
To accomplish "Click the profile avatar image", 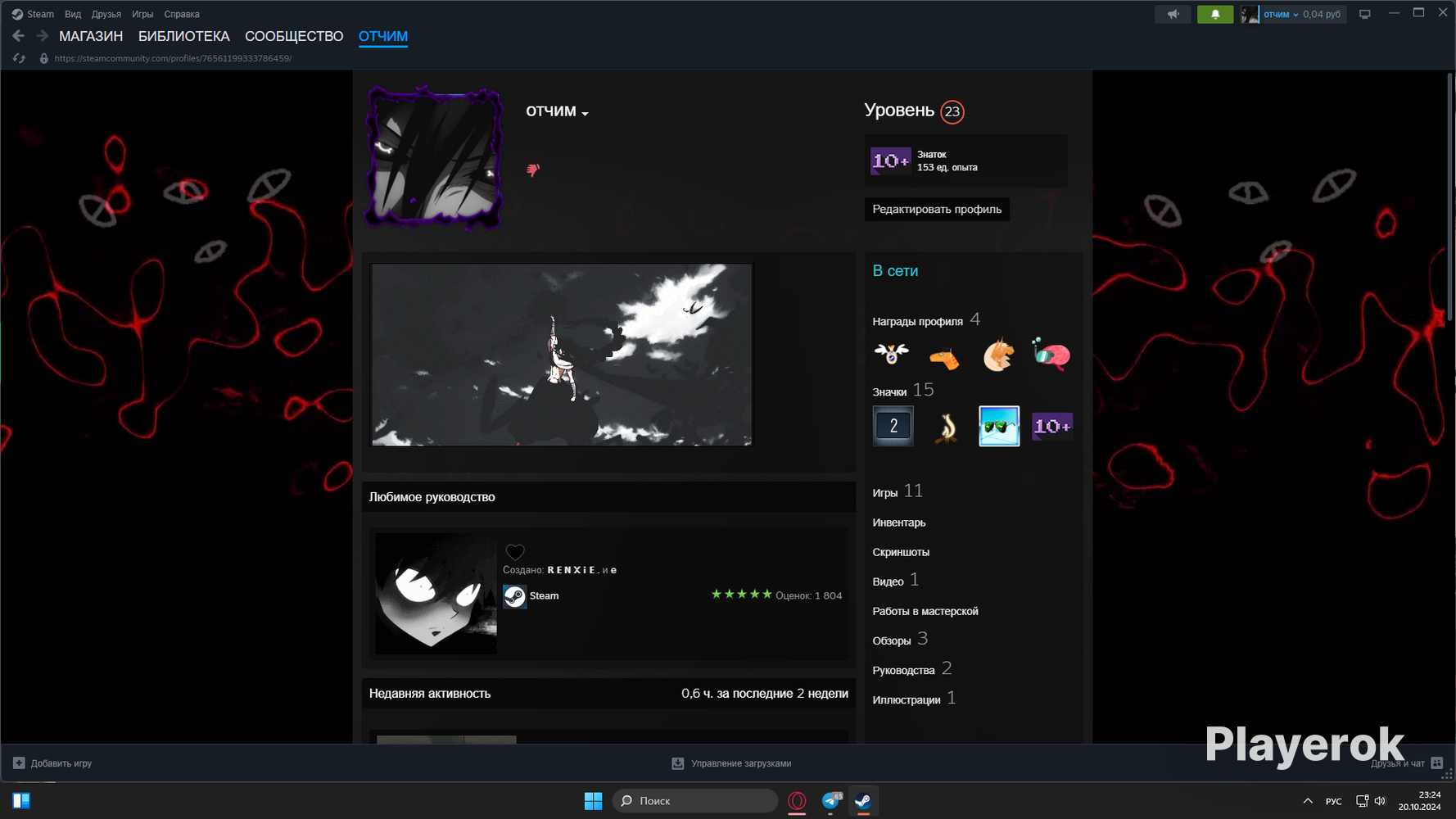I will 434,157.
